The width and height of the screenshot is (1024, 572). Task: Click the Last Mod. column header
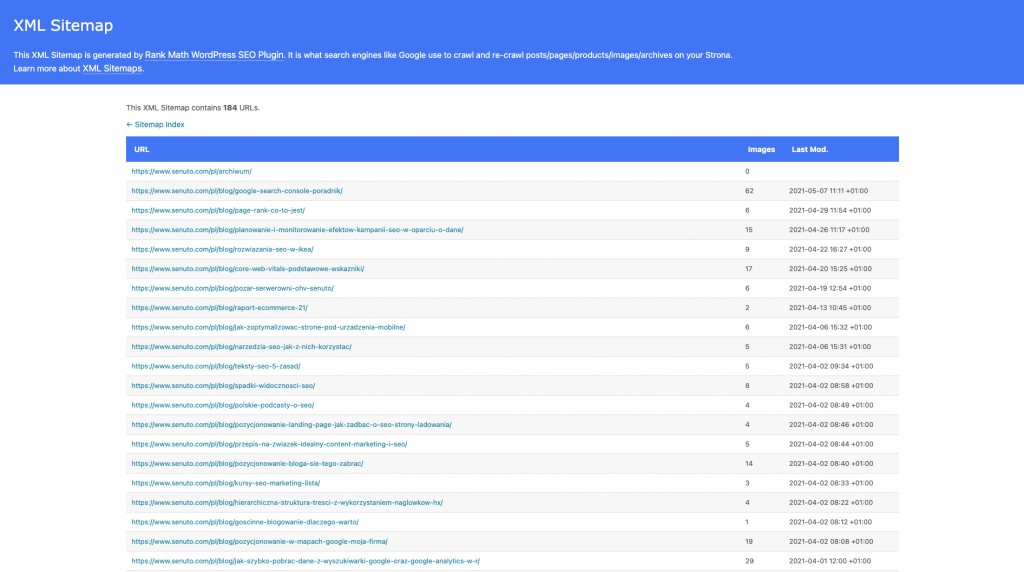810,150
